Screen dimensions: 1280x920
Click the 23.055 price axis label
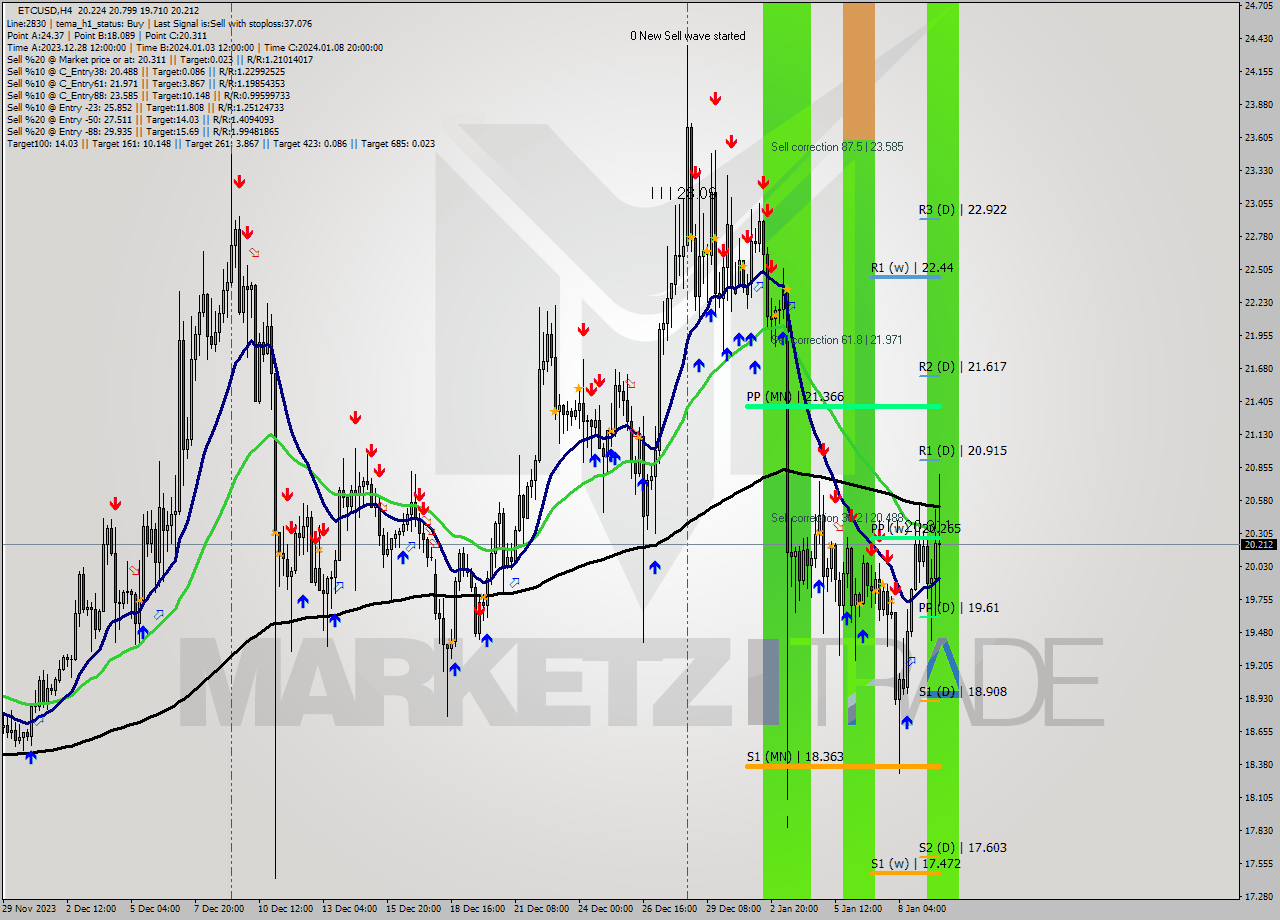(1258, 203)
